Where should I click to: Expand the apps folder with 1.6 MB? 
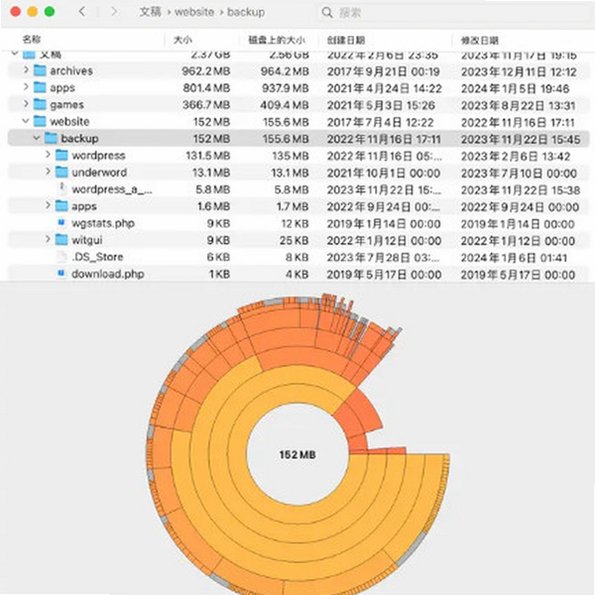(x=48, y=206)
